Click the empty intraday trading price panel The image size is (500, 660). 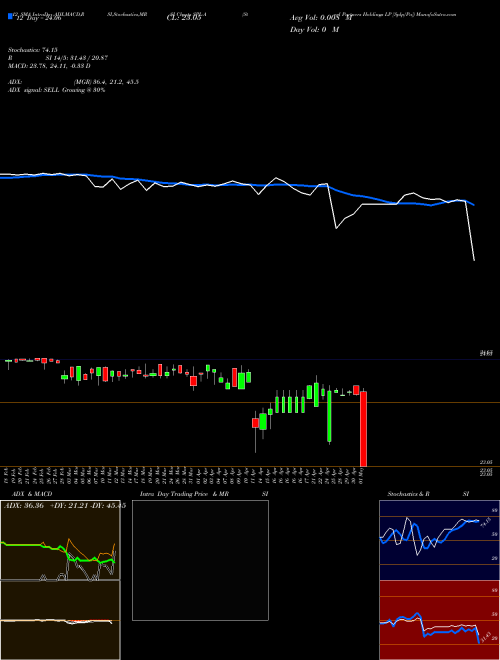coord(200,560)
